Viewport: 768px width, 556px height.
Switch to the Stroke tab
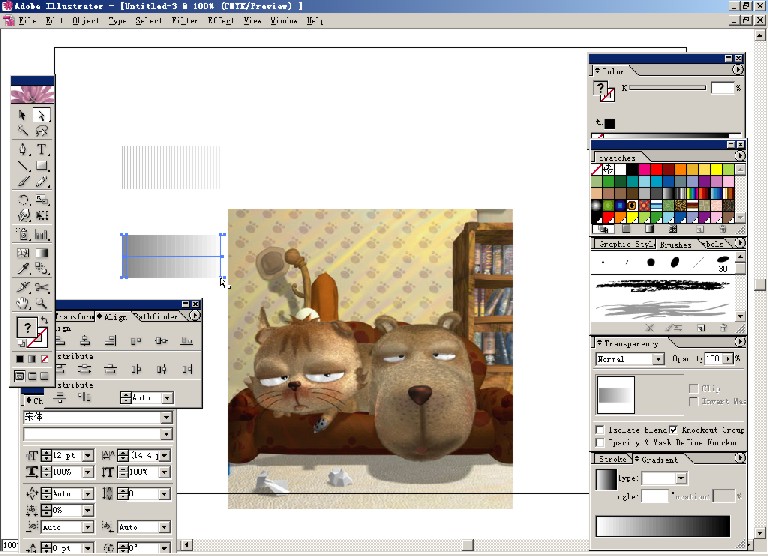tap(612, 459)
